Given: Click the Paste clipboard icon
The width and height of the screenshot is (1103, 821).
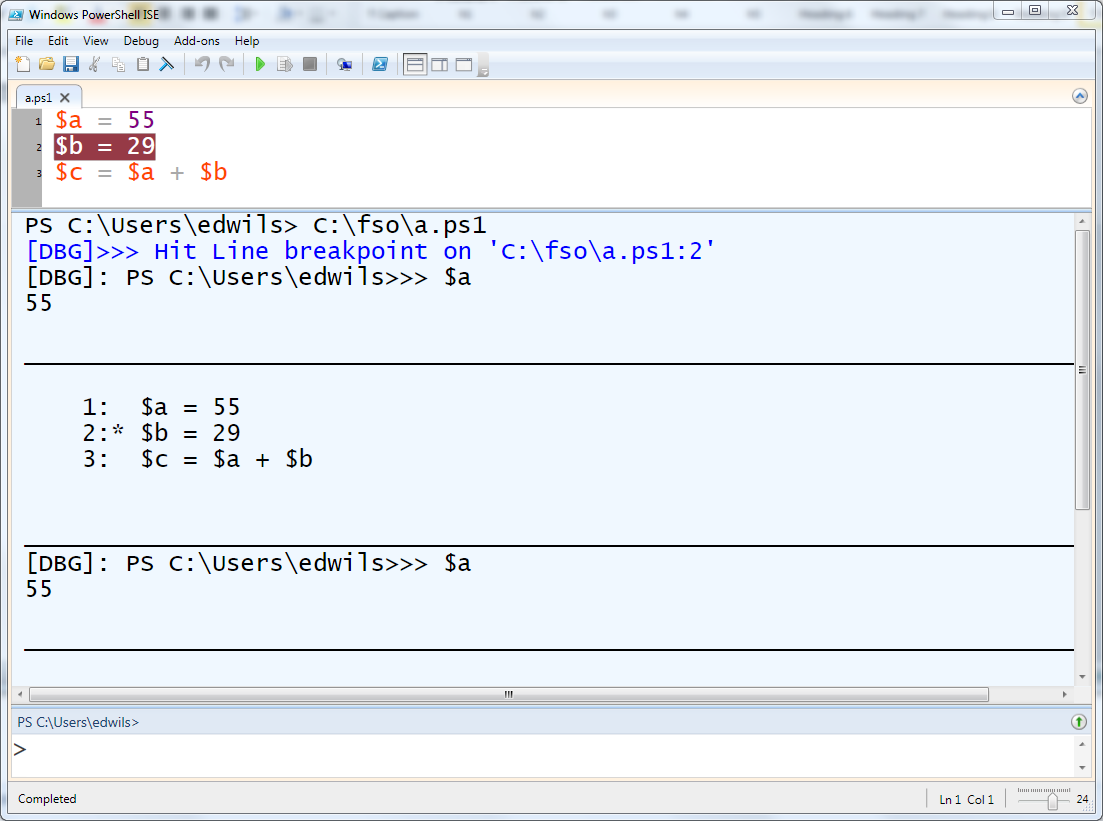Looking at the screenshot, I should [x=143, y=65].
